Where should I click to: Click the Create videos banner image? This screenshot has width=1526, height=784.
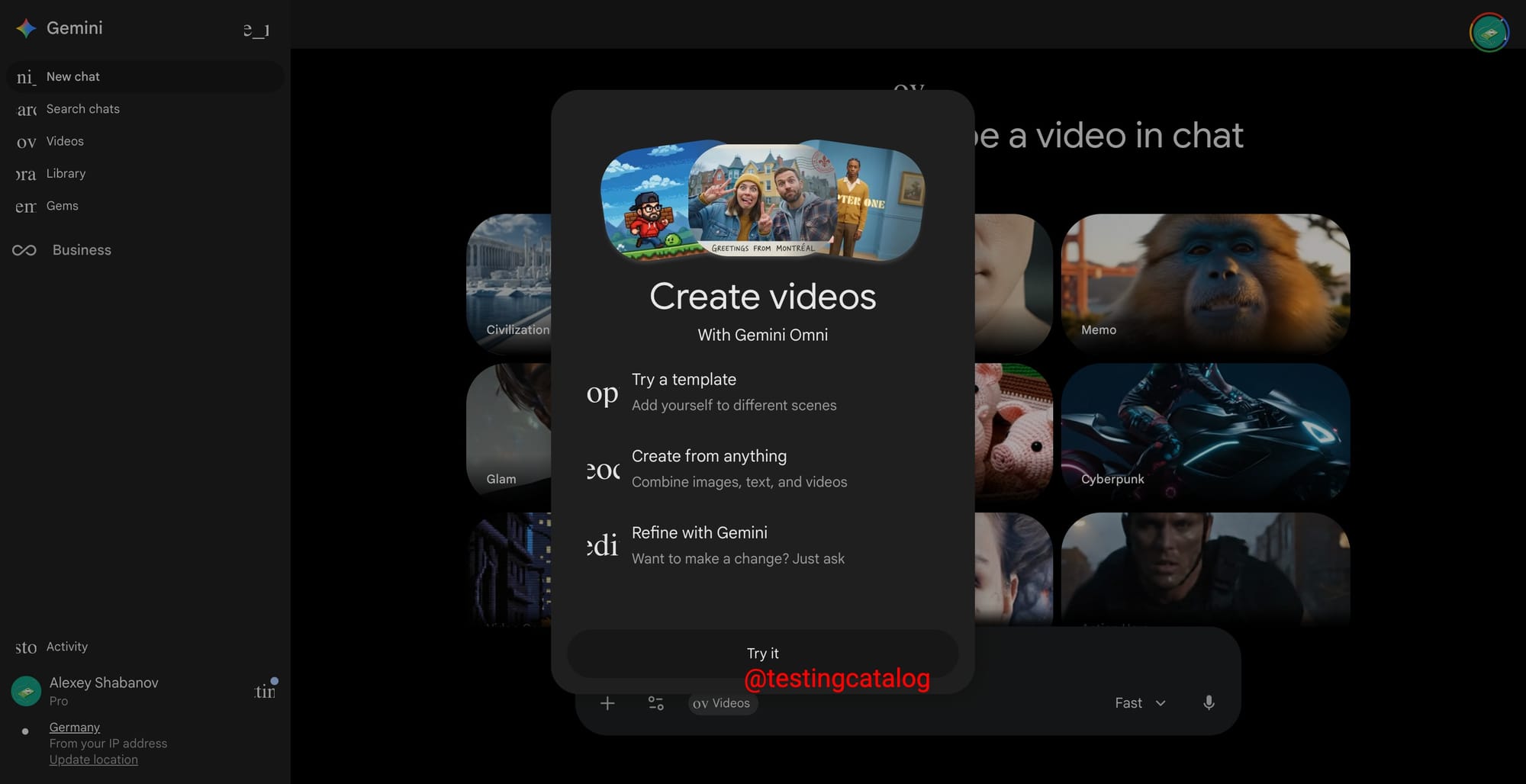point(763,201)
